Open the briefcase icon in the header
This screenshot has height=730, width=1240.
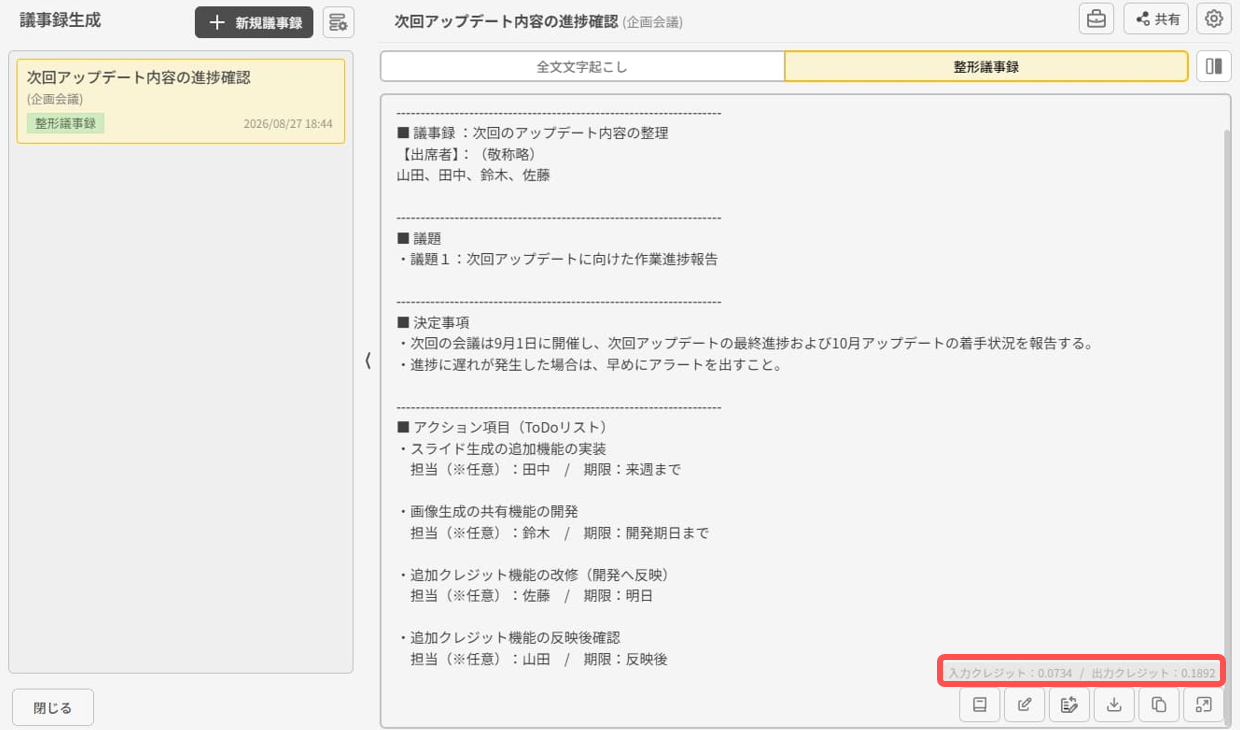click(x=1096, y=19)
